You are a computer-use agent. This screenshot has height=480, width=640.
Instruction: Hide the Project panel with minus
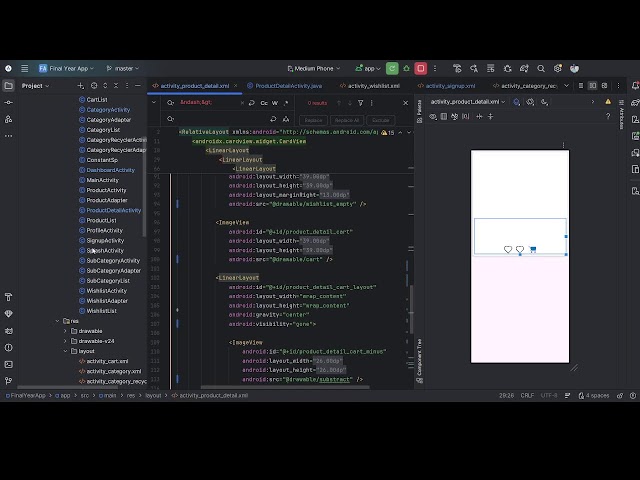coord(138,86)
